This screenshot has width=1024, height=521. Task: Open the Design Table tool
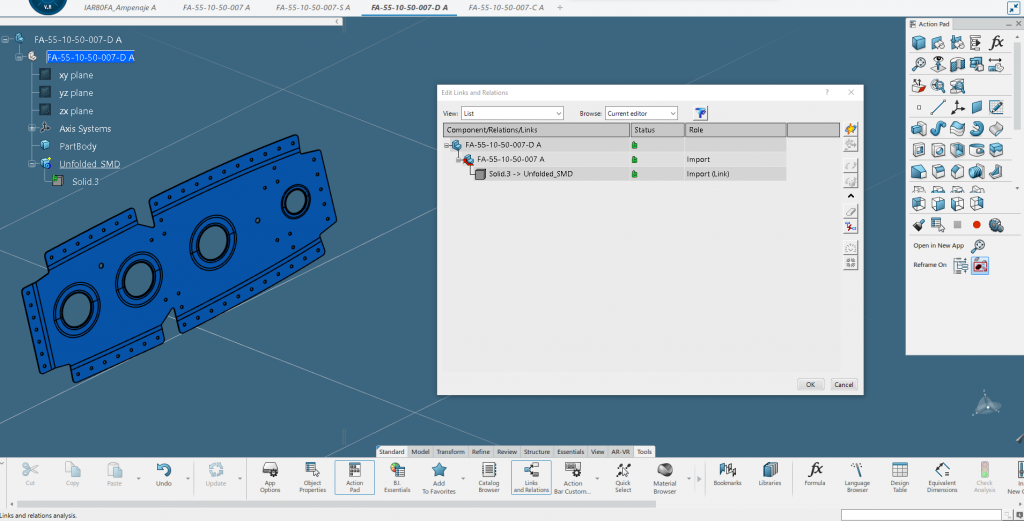click(899, 477)
